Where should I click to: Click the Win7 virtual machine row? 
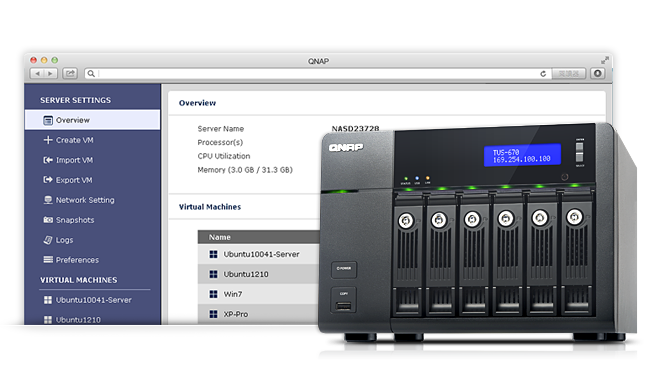tap(259, 294)
